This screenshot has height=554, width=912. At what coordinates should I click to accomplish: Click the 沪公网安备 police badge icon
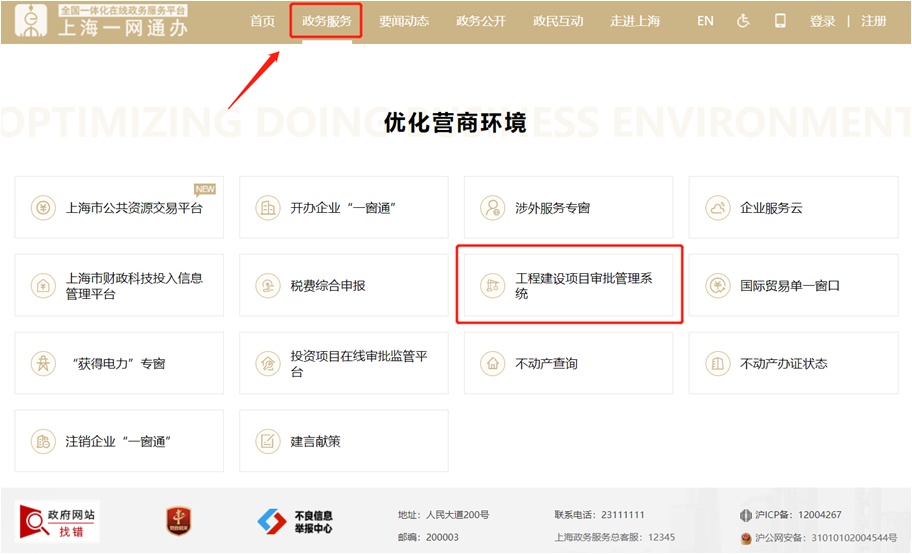point(745,538)
